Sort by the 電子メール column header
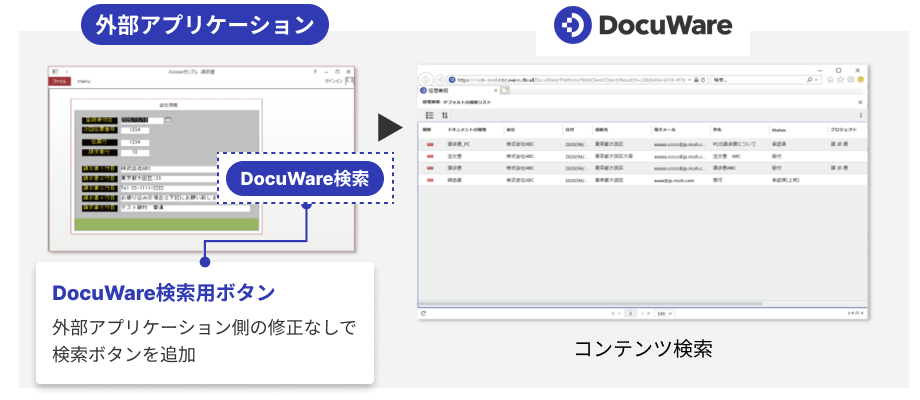920x400 pixels. (664, 129)
